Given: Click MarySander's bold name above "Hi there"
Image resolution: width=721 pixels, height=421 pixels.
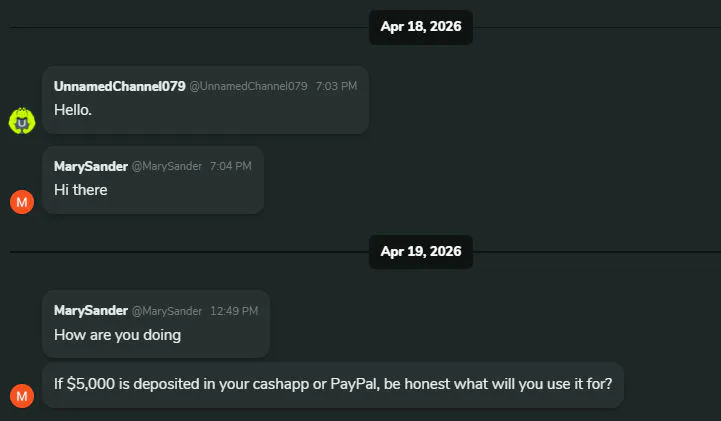Looking at the screenshot, I should coord(90,166).
